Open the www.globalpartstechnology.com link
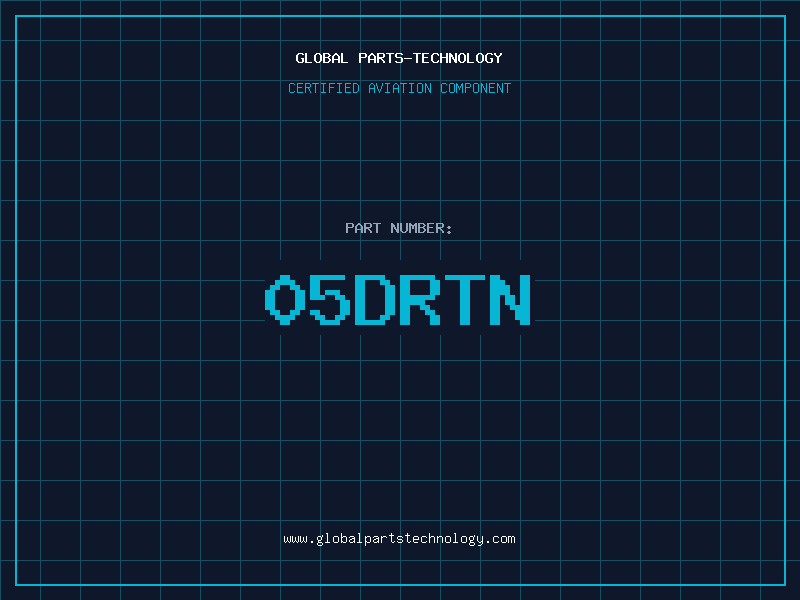Viewport: 800px width, 600px height. 399,539
